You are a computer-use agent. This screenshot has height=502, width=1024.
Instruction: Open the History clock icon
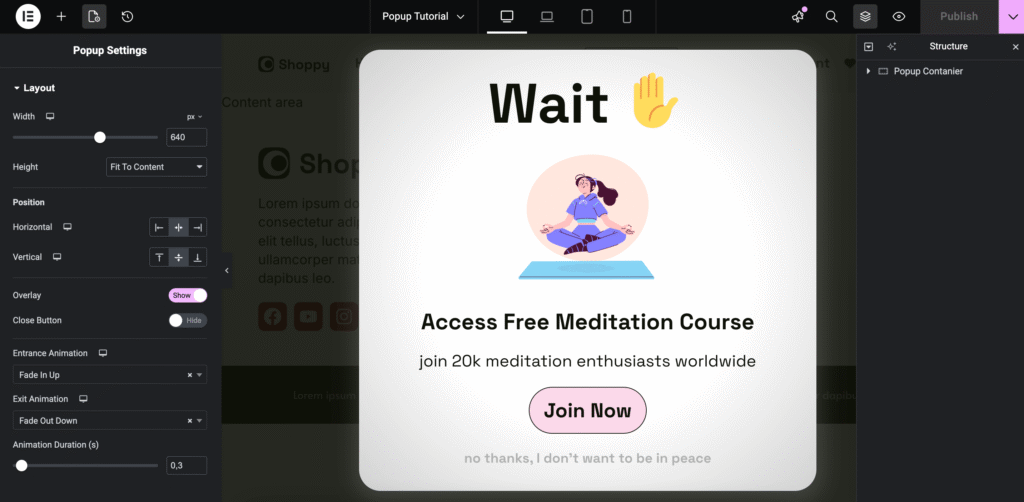[127, 16]
